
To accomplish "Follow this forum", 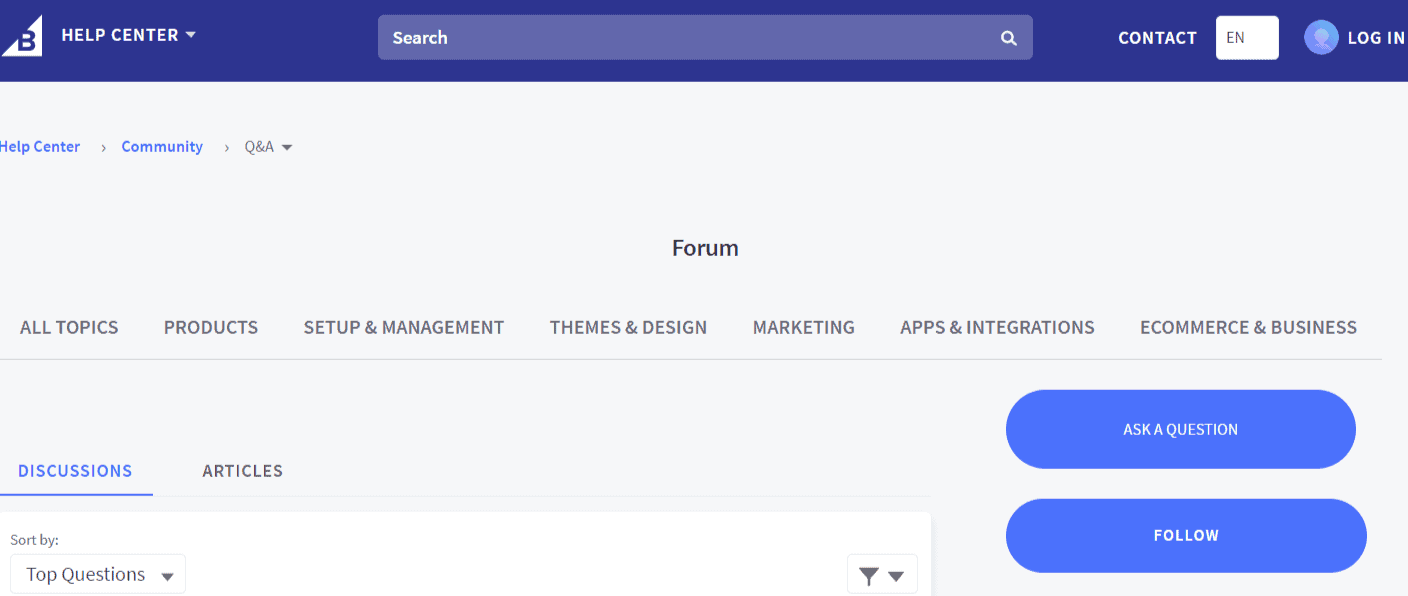I will (1185, 535).
